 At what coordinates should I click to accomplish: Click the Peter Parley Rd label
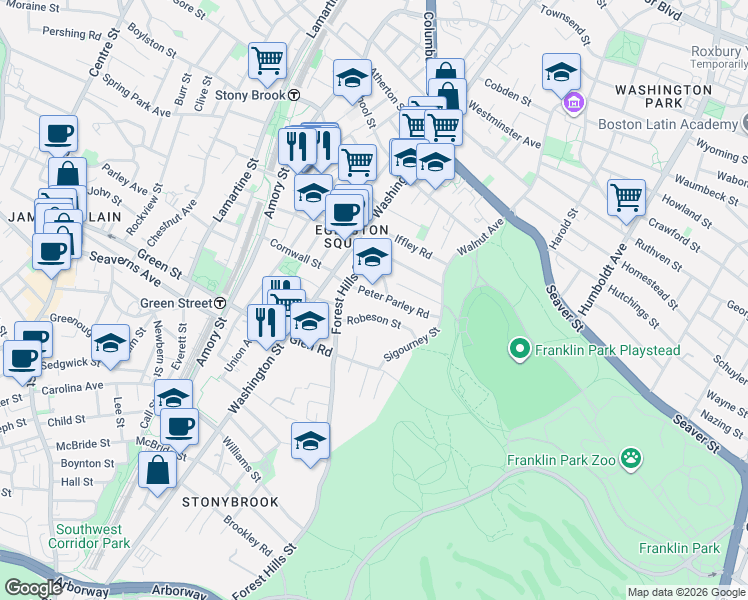pyautogui.click(x=394, y=302)
